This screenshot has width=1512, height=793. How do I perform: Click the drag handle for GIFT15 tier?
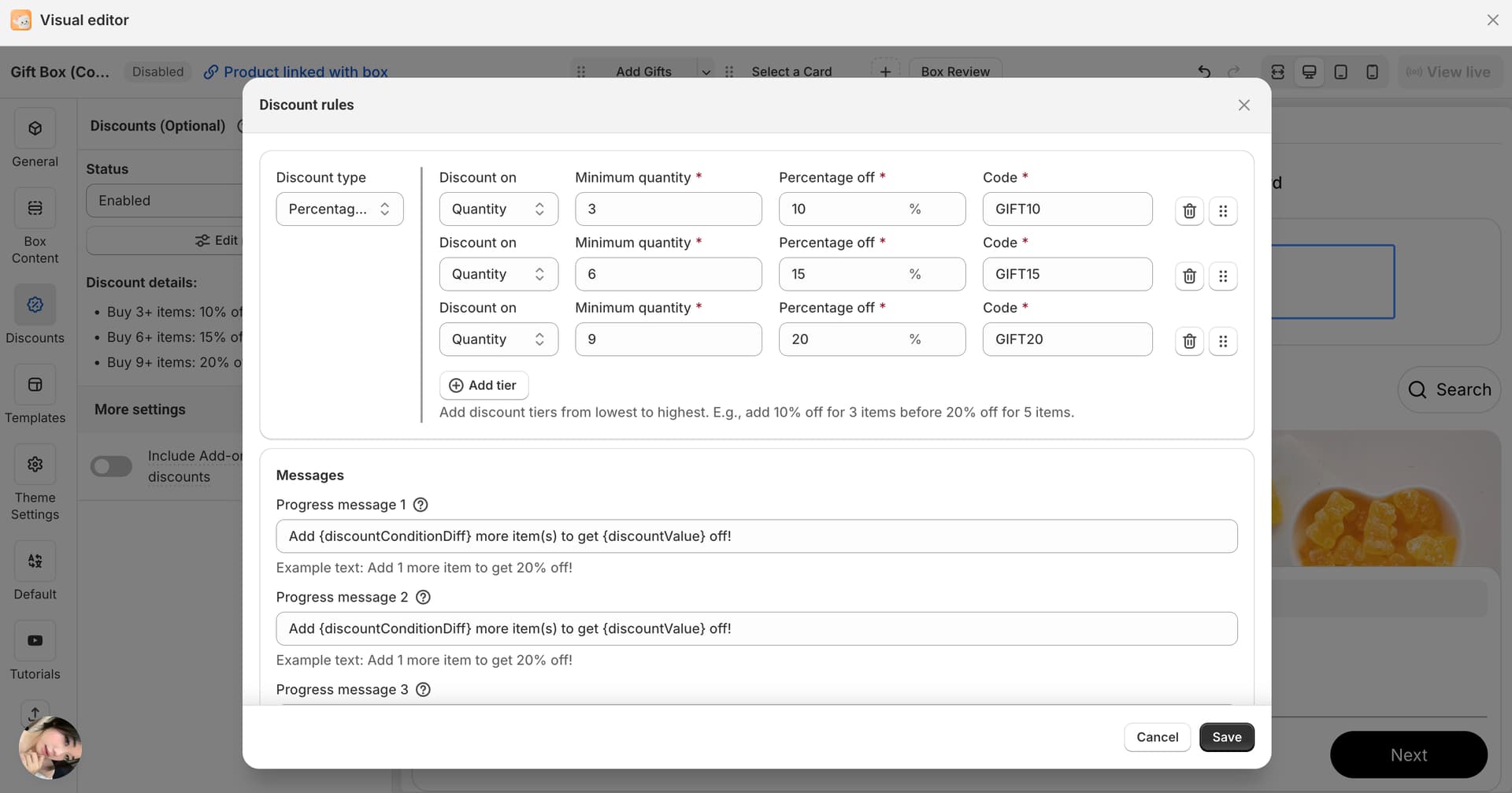click(x=1223, y=276)
